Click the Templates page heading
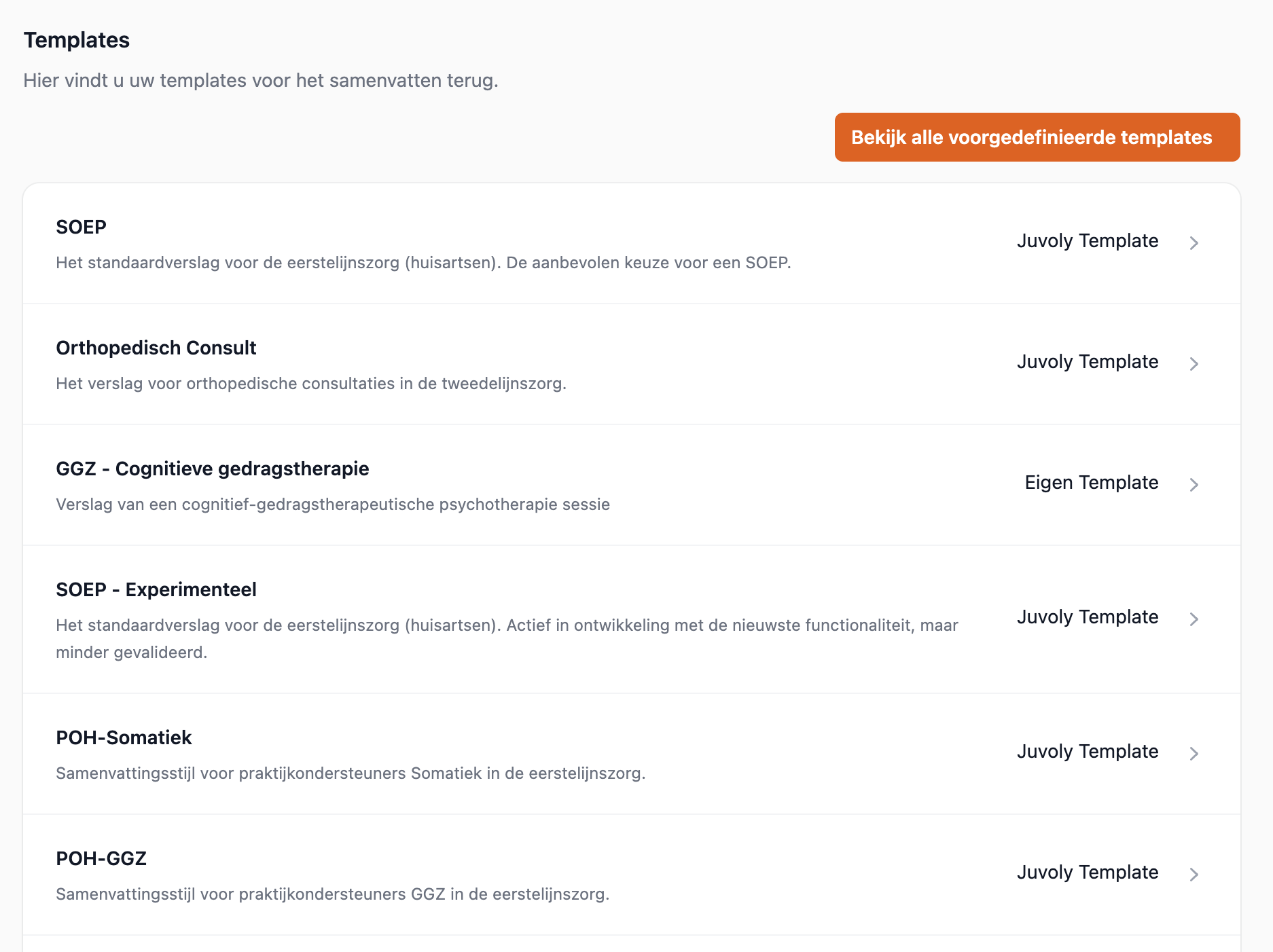Image resolution: width=1273 pixels, height=952 pixels. [x=76, y=40]
